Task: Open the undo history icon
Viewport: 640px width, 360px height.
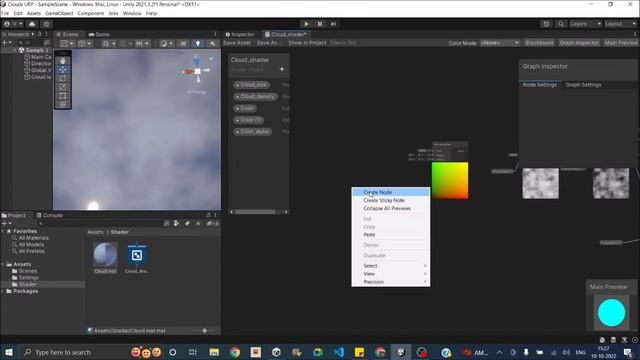Action: click(547, 24)
